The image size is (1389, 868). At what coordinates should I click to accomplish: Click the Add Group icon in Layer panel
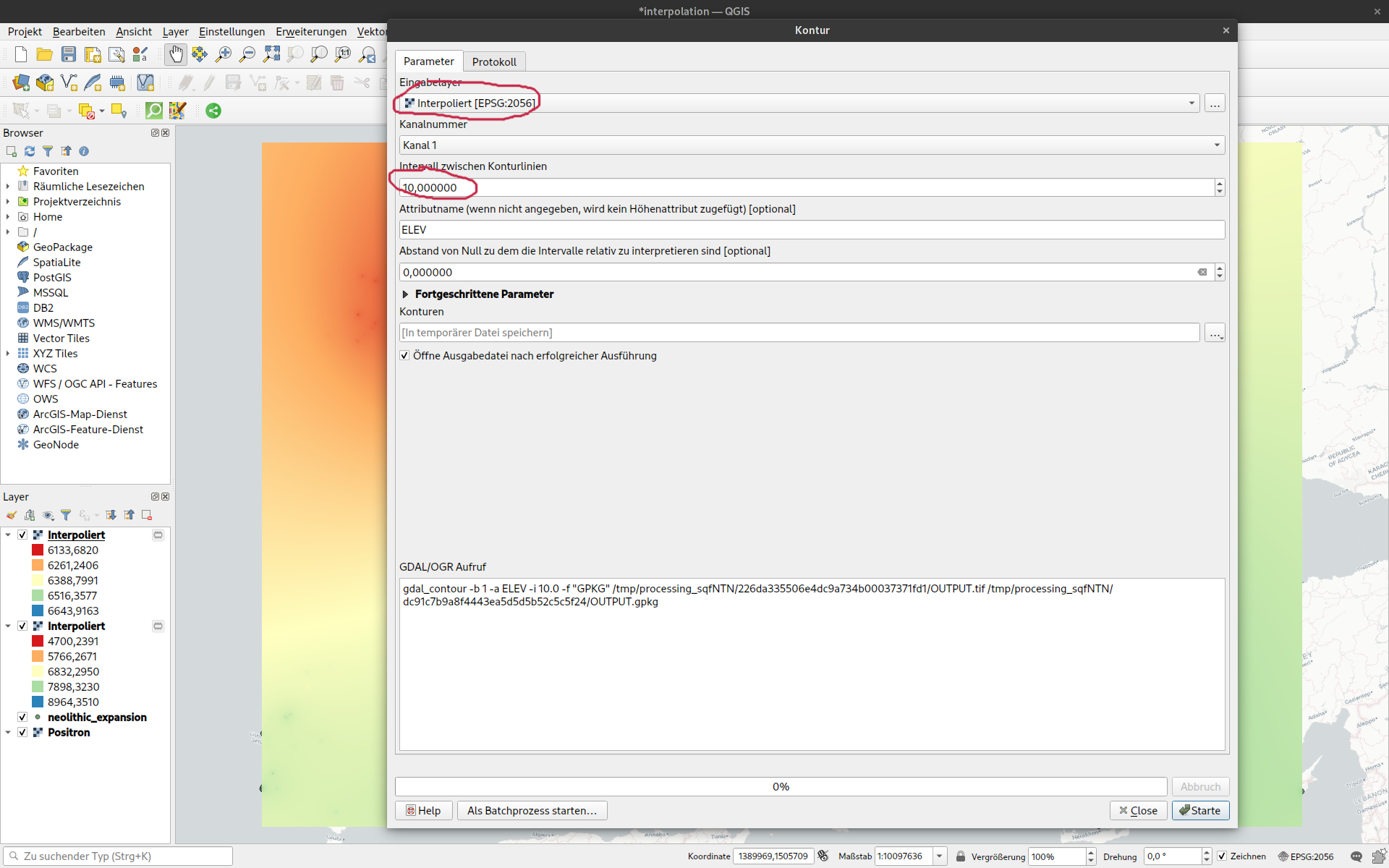tap(30, 515)
